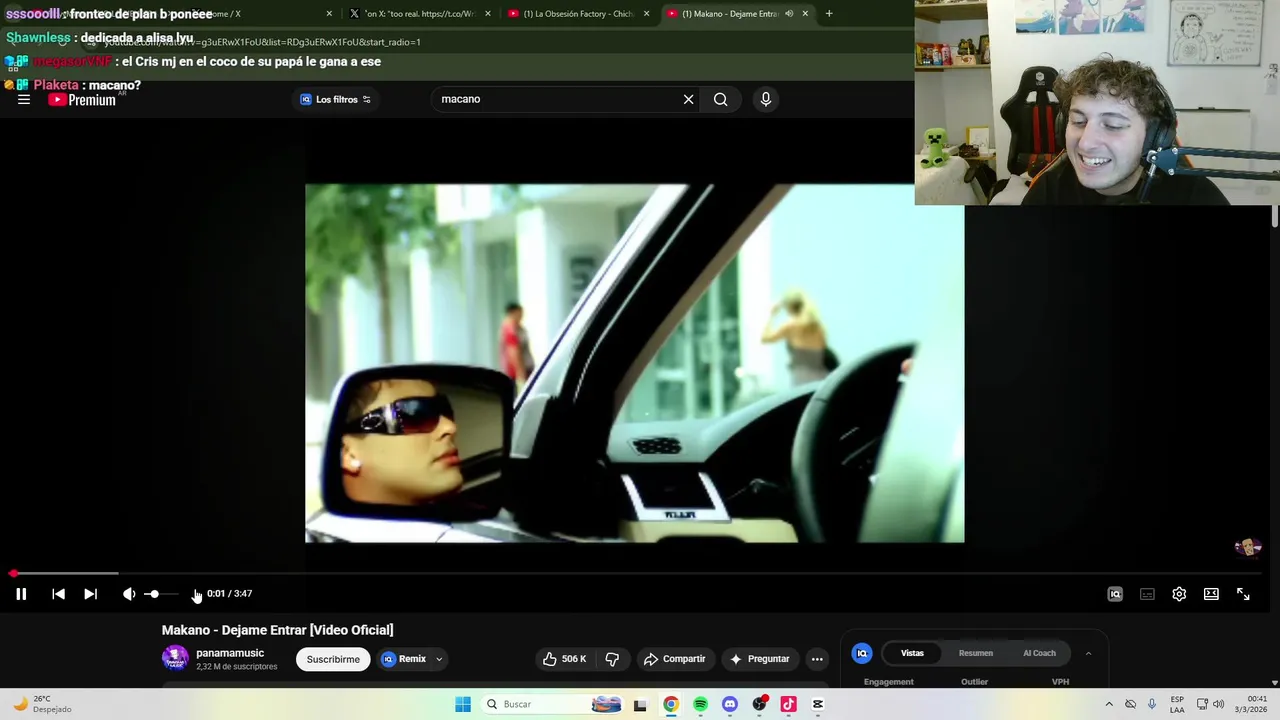Image resolution: width=1280 pixels, height=720 pixels.
Task: Go to YouTube Premium home logo
Action: click(82, 100)
